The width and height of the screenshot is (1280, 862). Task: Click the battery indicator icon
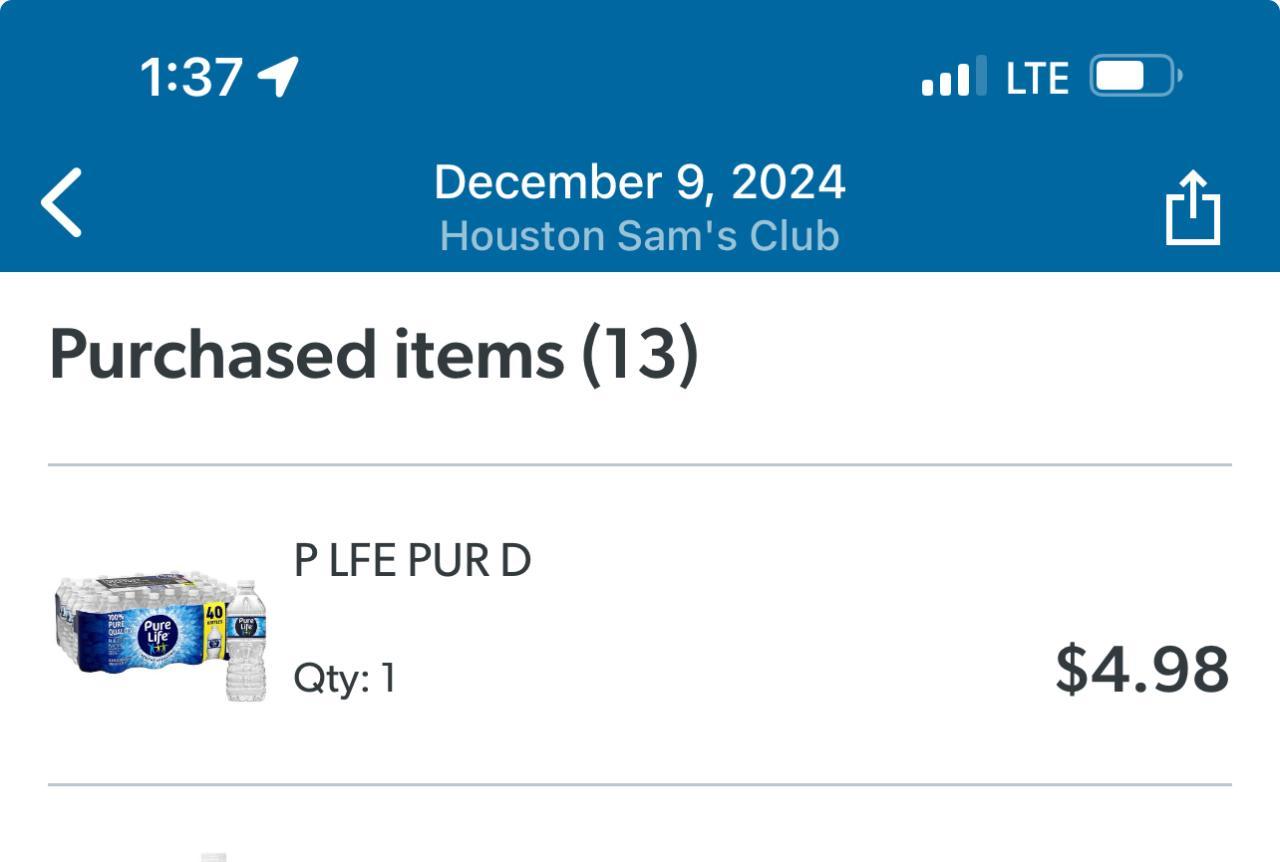1134,76
